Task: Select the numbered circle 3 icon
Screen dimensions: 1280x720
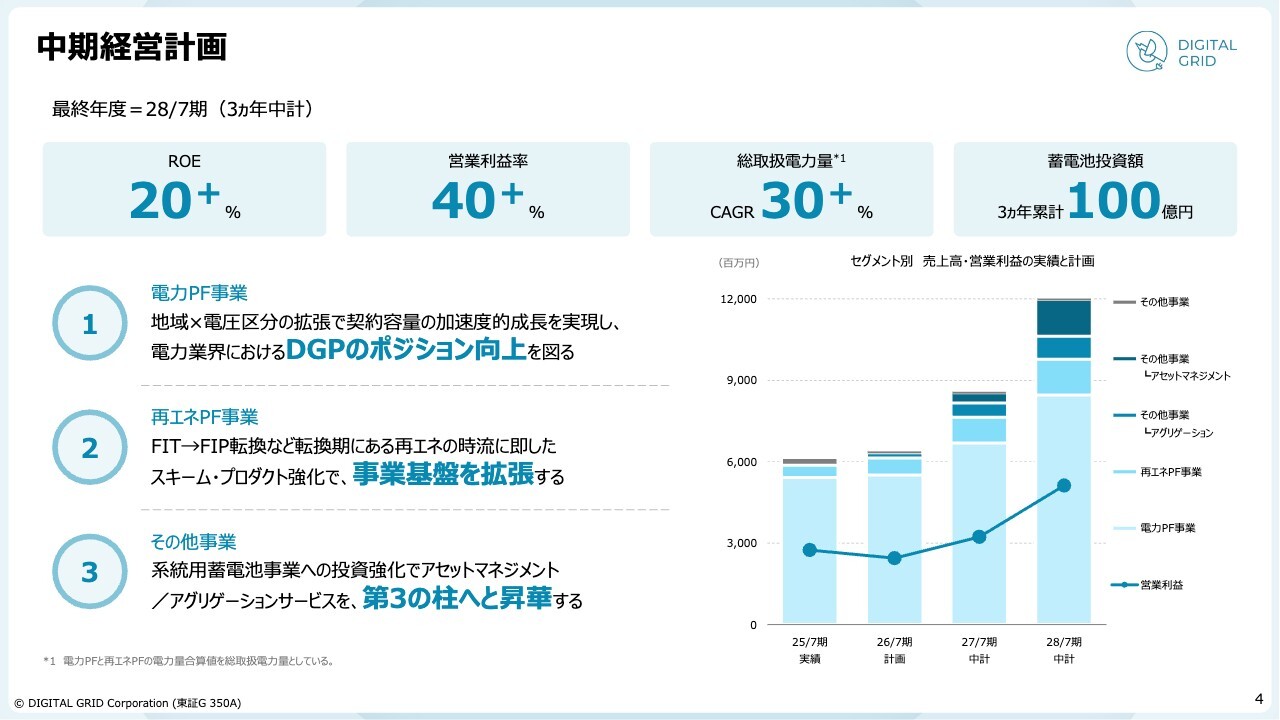Action: coord(90,572)
